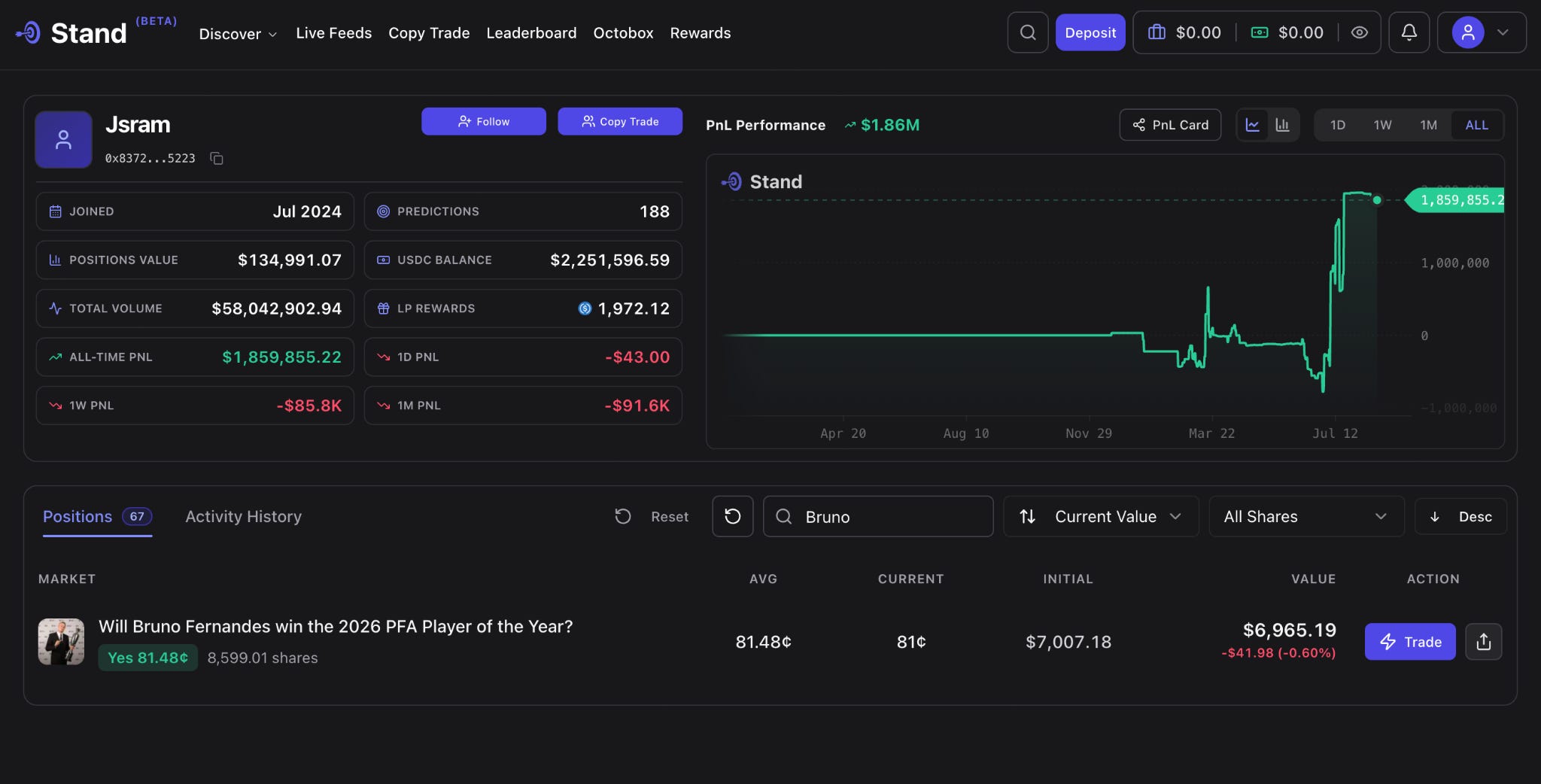Viewport: 1541px width, 784px height.
Task: Switch to bar chart view
Action: (x=1283, y=125)
